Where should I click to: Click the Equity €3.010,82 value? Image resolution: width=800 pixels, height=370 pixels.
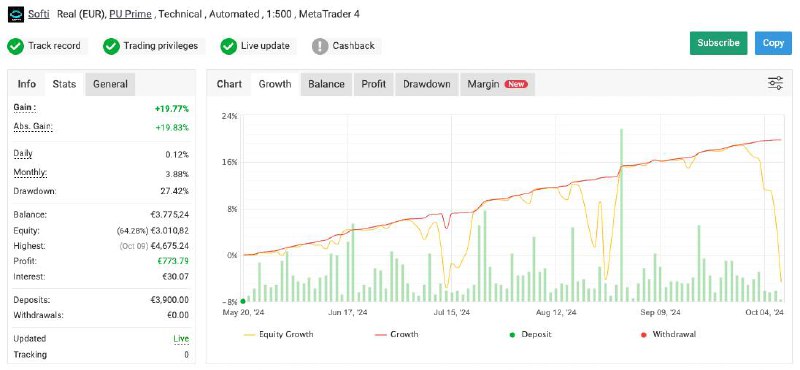pyautogui.click(x=170, y=231)
